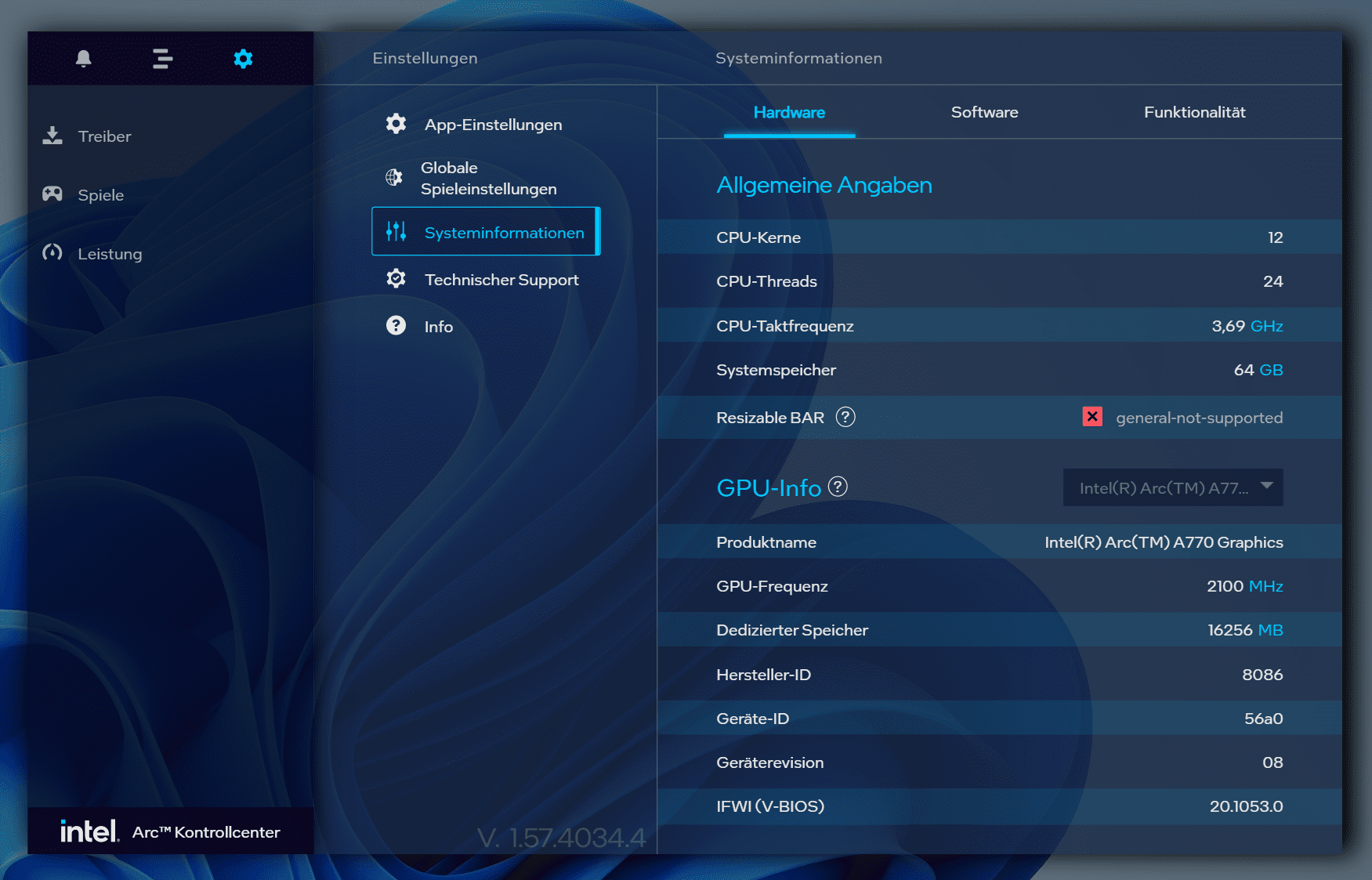Screen dimensions: 1372x880
Task: Click the version number V. 1.57.4034.4
Action: click(x=562, y=838)
